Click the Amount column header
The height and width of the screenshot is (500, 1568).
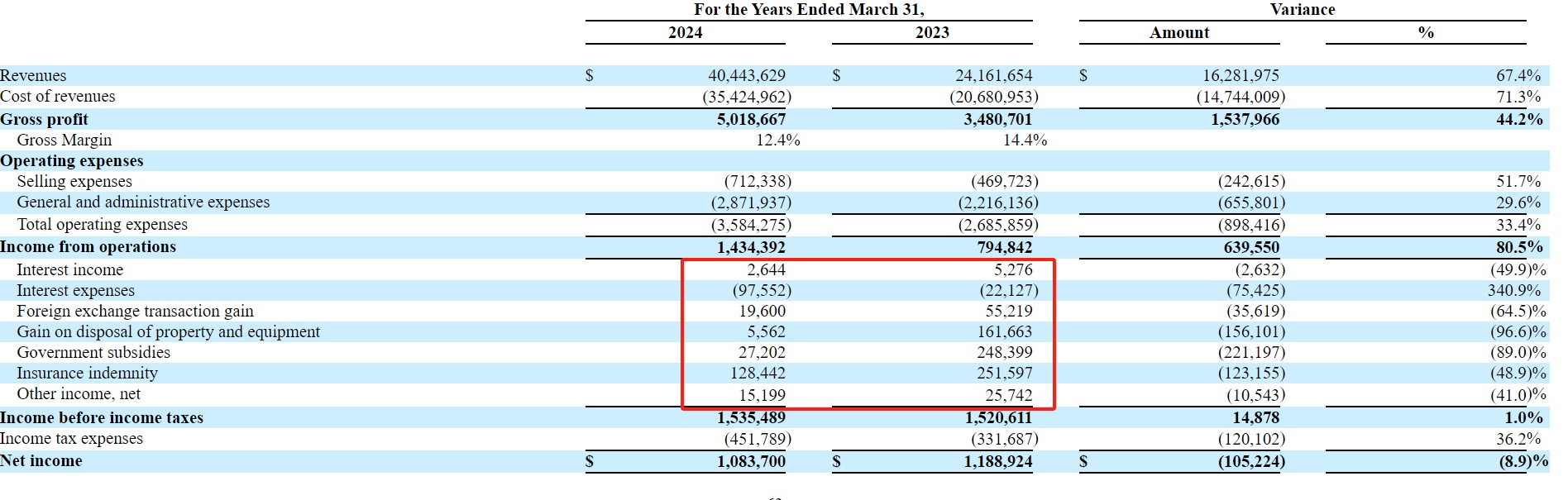(1178, 32)
